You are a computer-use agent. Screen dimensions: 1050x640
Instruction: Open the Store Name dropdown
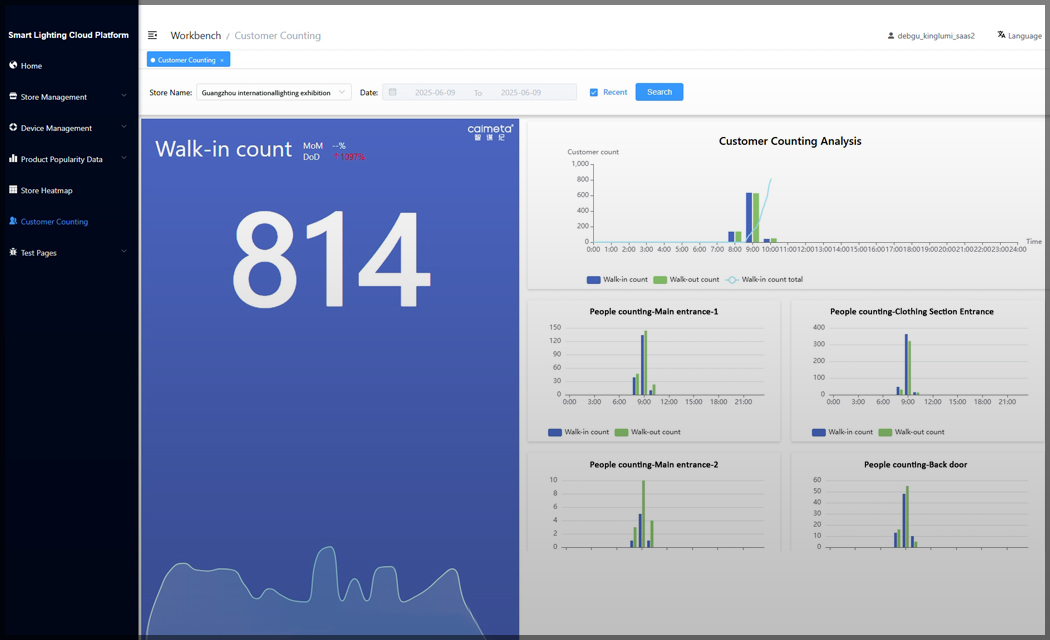273,92
